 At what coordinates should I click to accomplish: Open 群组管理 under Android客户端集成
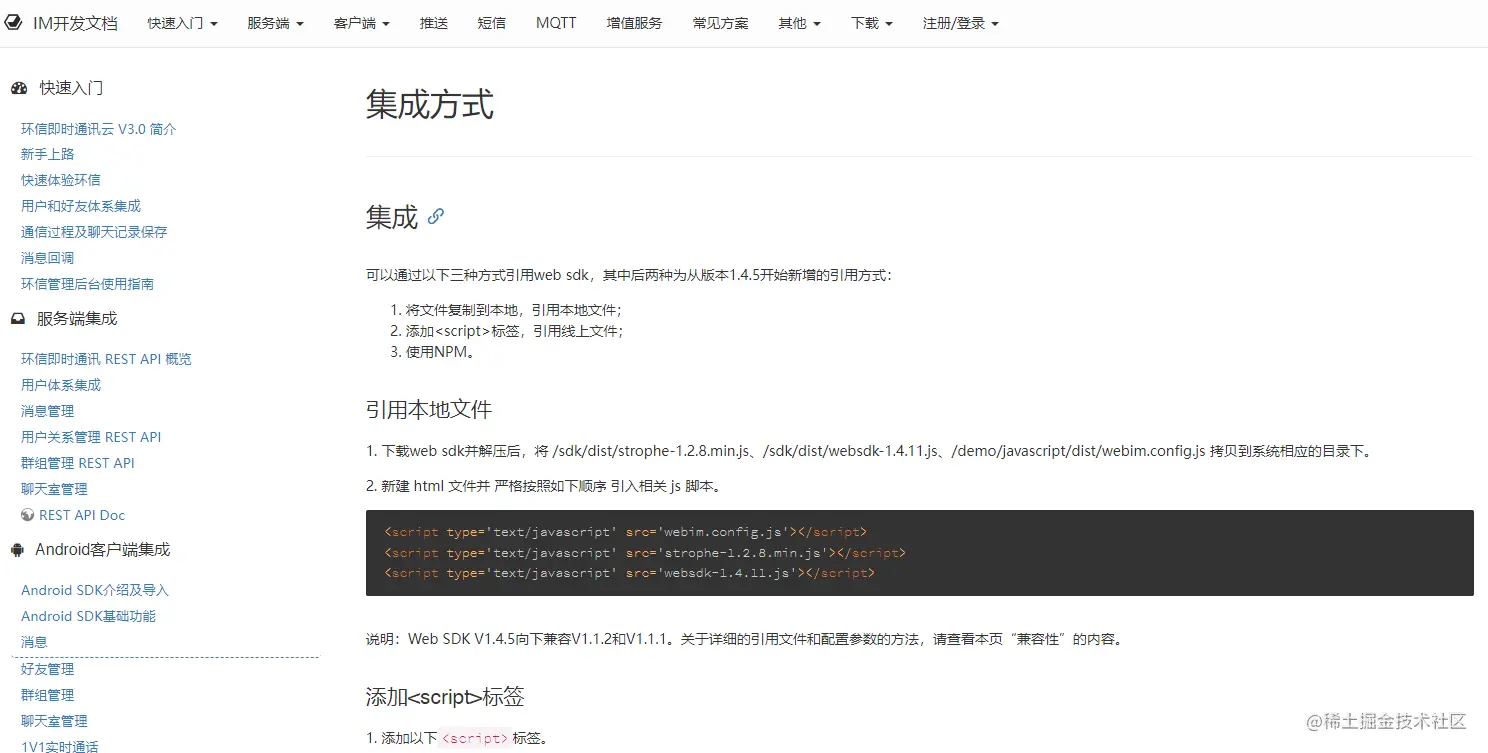click(48, 695)
